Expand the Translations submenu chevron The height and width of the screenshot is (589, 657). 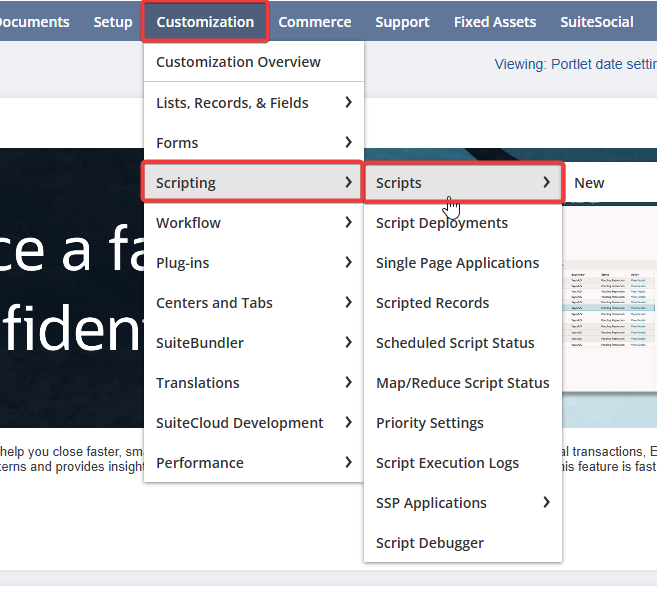point(348,382)
